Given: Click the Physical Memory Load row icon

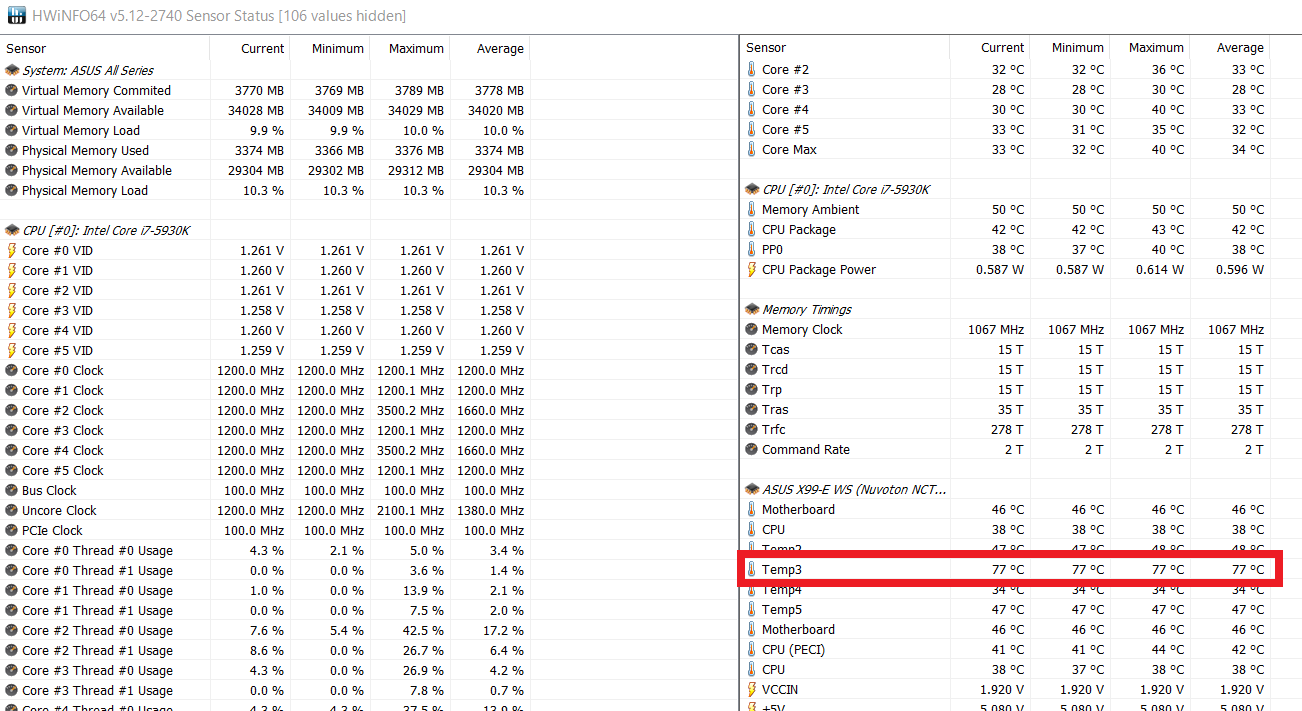Looking at the screenshot, I should 12,190.
